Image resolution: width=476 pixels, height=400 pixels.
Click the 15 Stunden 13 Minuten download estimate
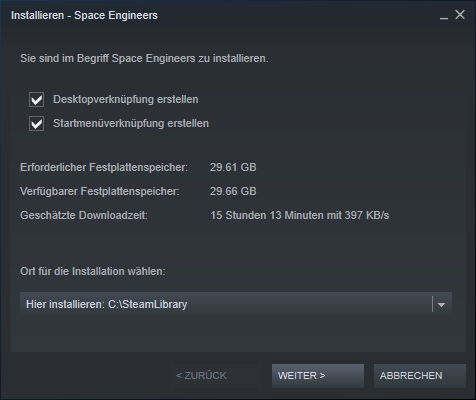point(300,215)
